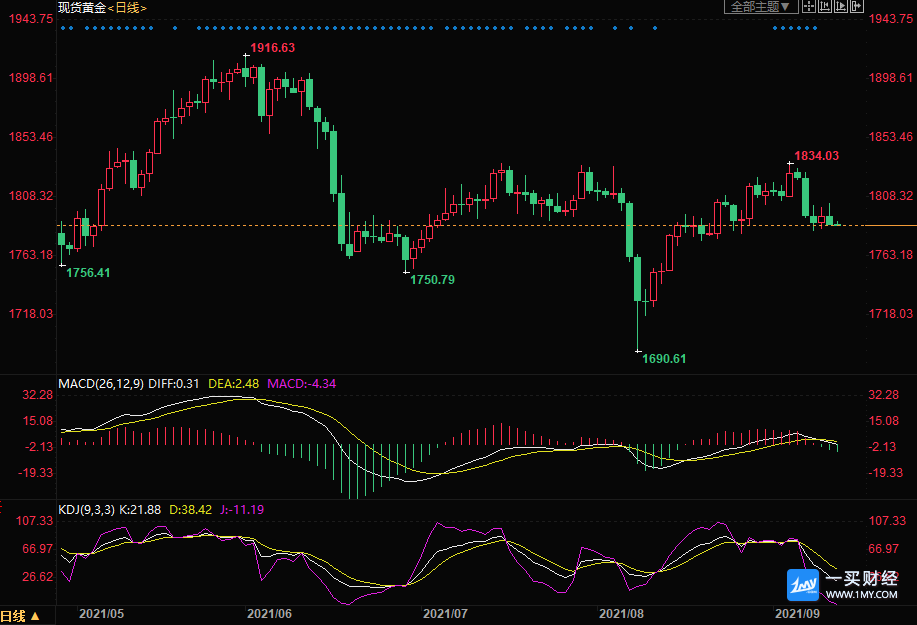917x625 pixels.
Task: Select the 2021/07 date marker
Action: click(x=445, y=614)
